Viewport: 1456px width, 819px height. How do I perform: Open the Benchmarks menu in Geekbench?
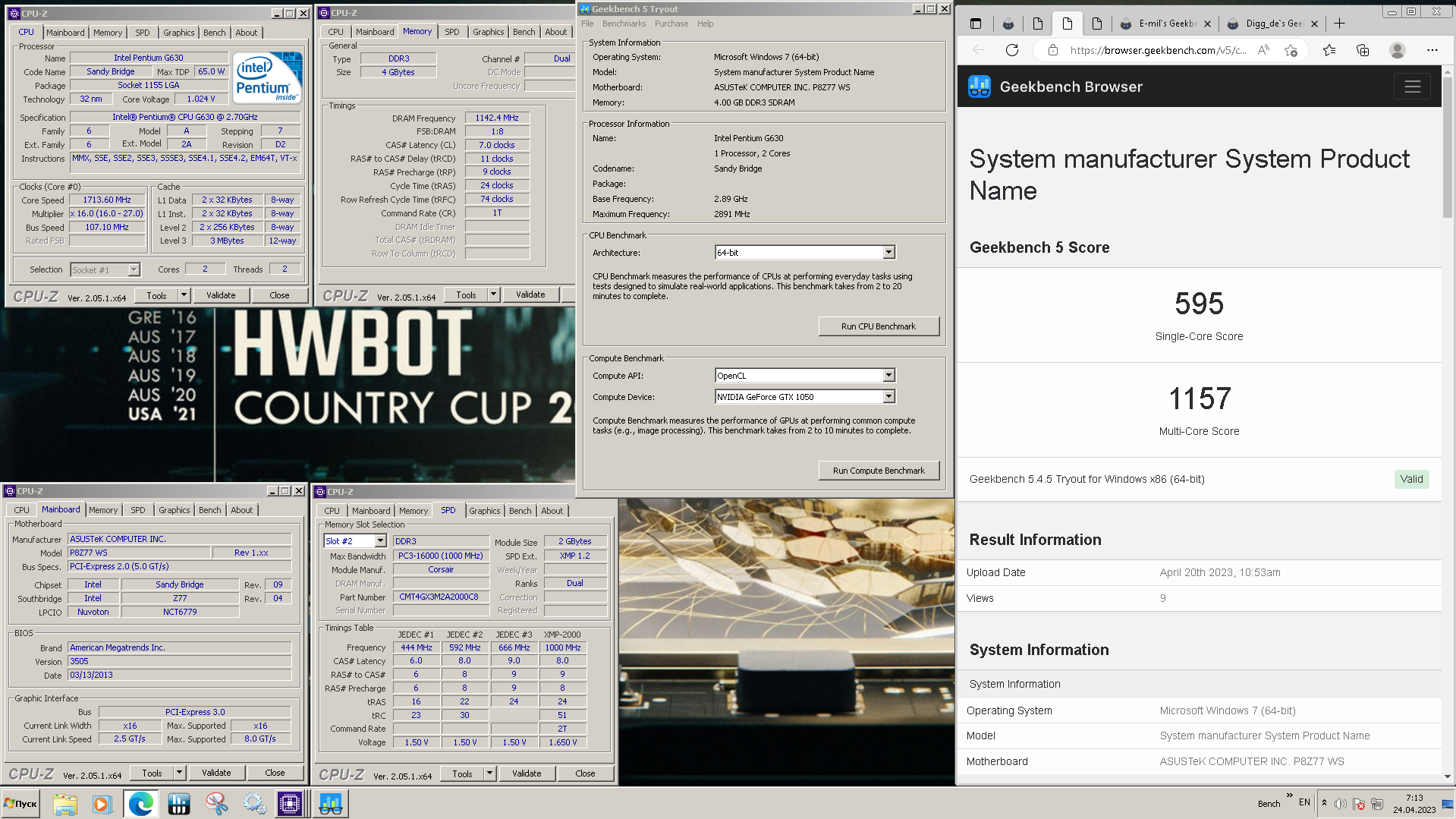point(624,24)
